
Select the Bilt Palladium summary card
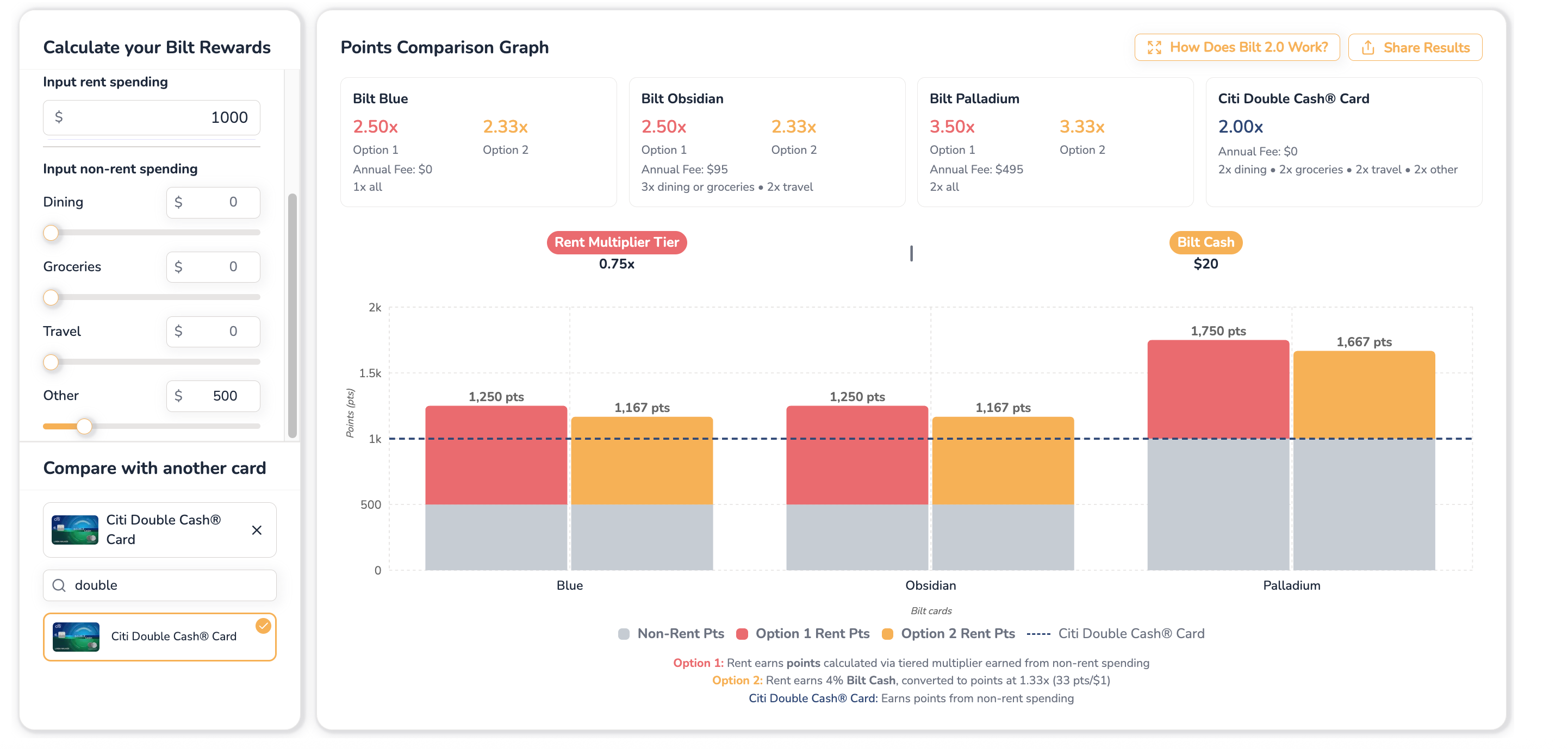[x=1055, y=142]
